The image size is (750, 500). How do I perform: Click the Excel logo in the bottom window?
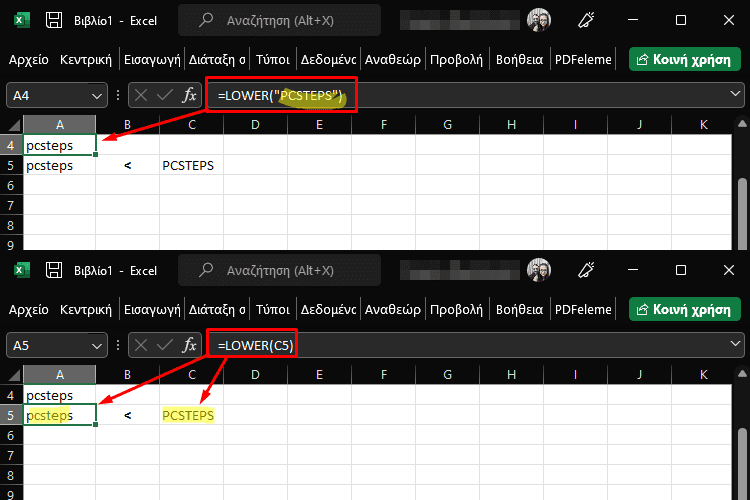[x=21, y=270]
